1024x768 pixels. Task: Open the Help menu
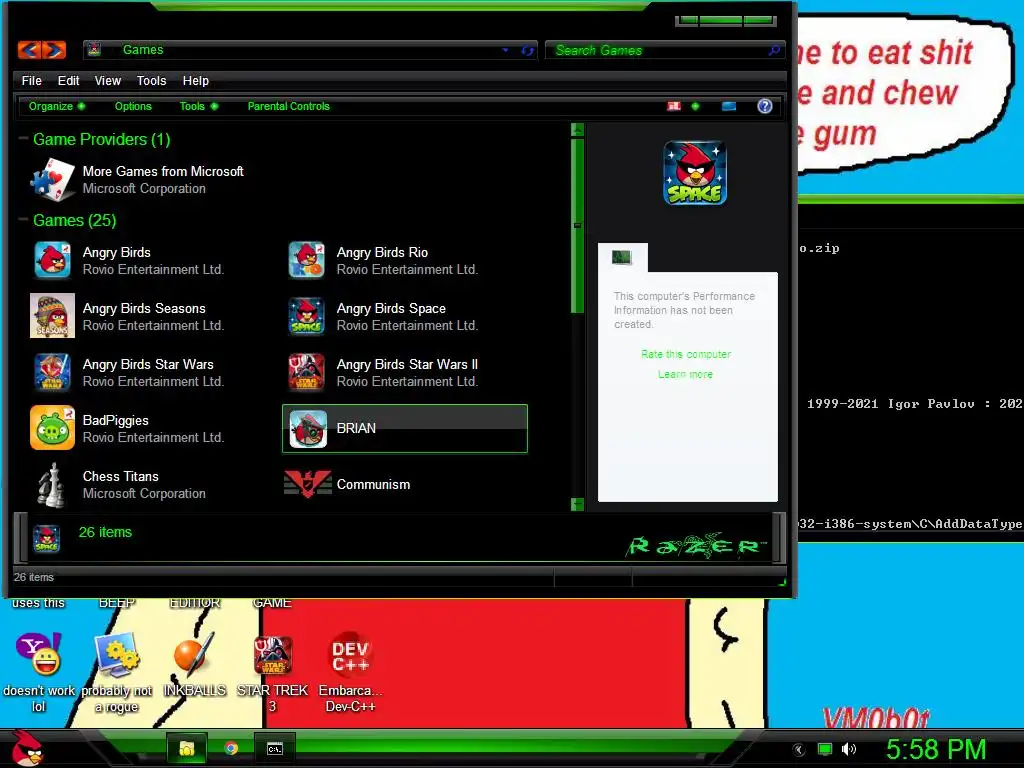point(195,80)
